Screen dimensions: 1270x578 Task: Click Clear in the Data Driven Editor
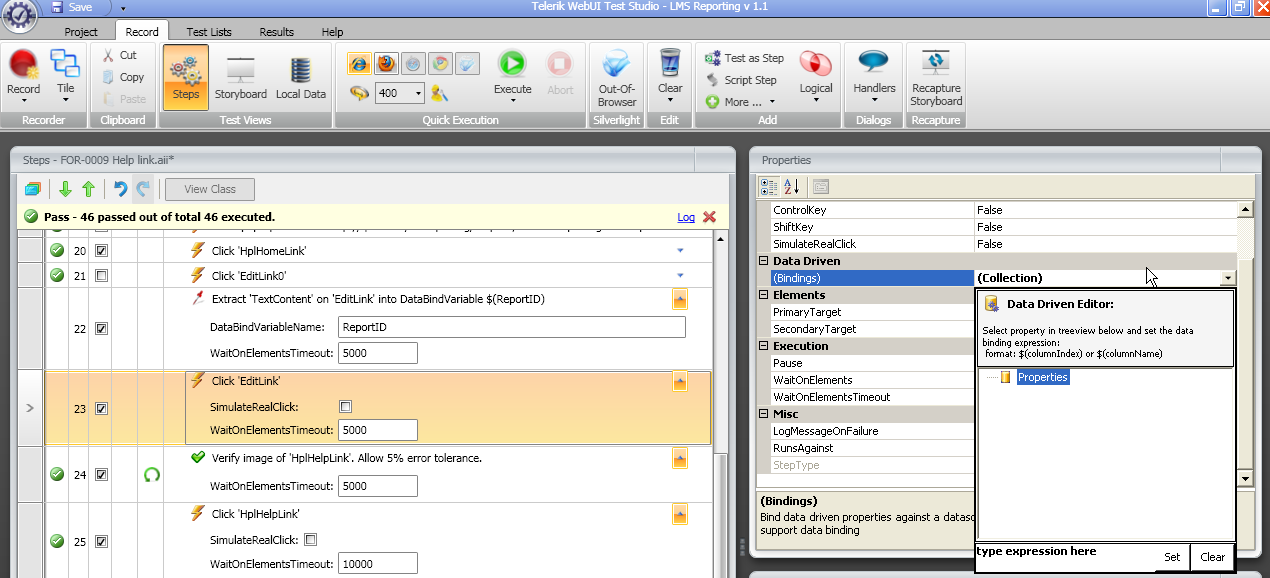(x=1213, y=557)
